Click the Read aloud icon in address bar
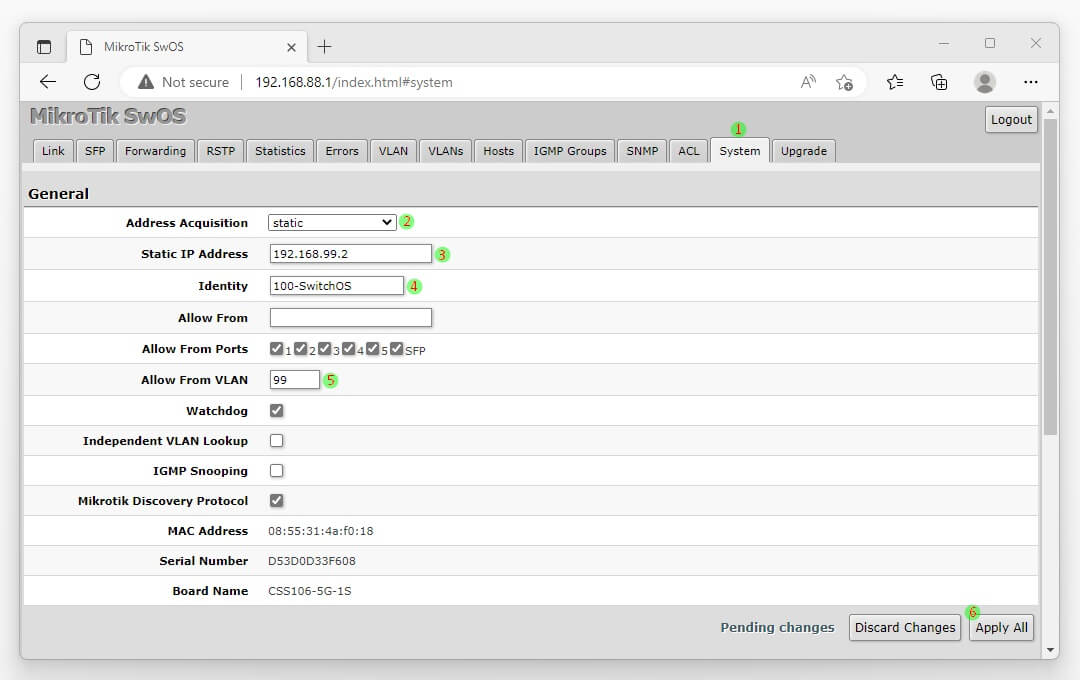Image resolution: width=1080 pixels, height=680 pixels. coord(808,82)
